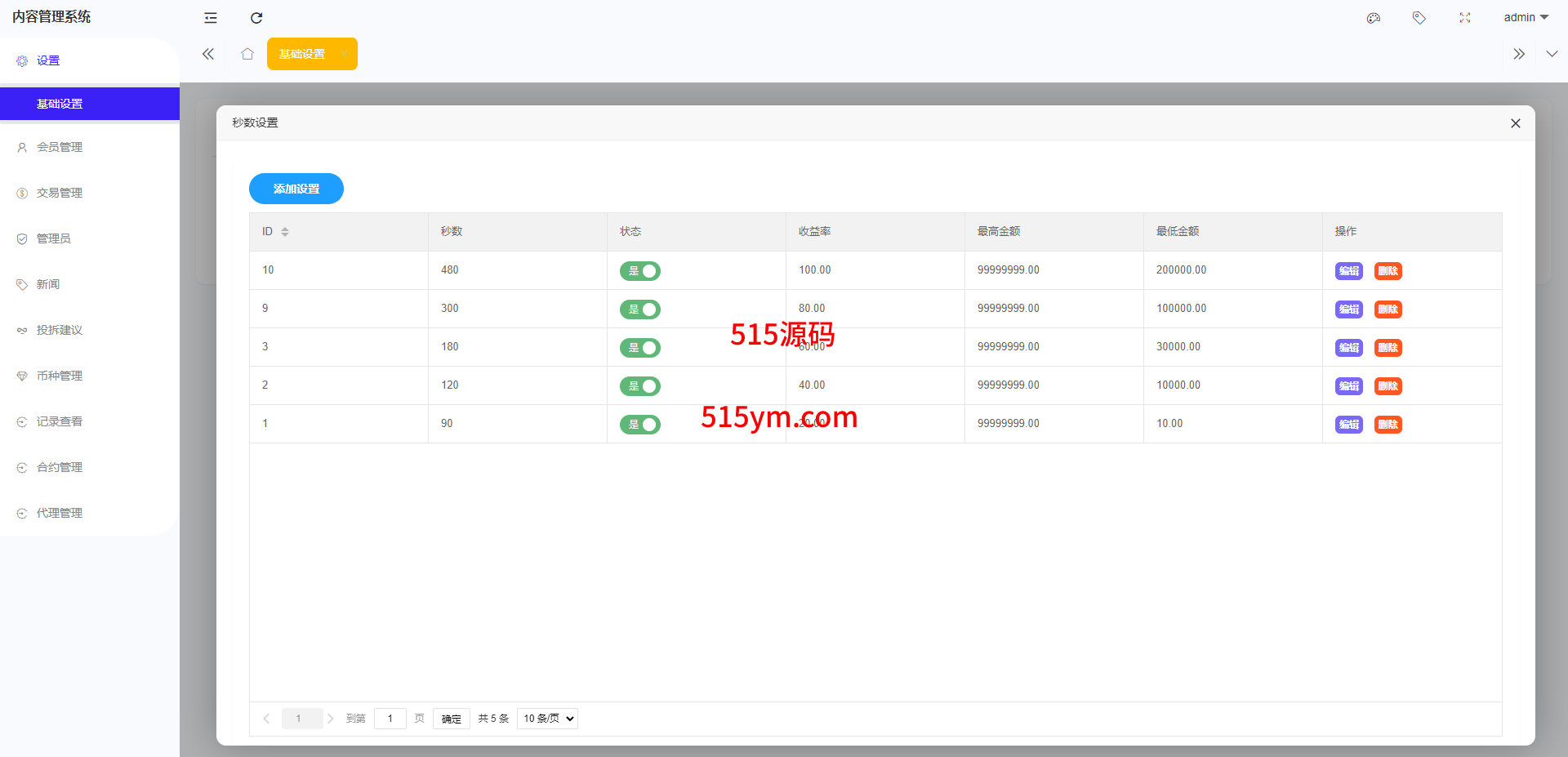The height and width of the screenshot is (757, 1568).
Task: Enter fullscreen using the expand icon
Action: tap(1465, 18)
